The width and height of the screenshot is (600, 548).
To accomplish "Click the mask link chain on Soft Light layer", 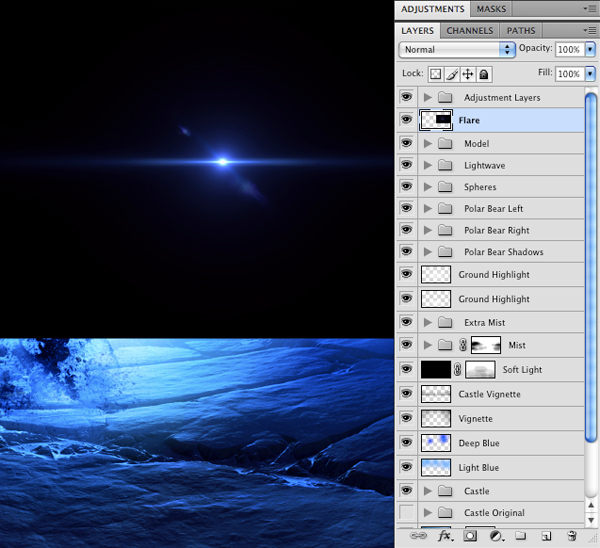I will click(x=458, y=370).
